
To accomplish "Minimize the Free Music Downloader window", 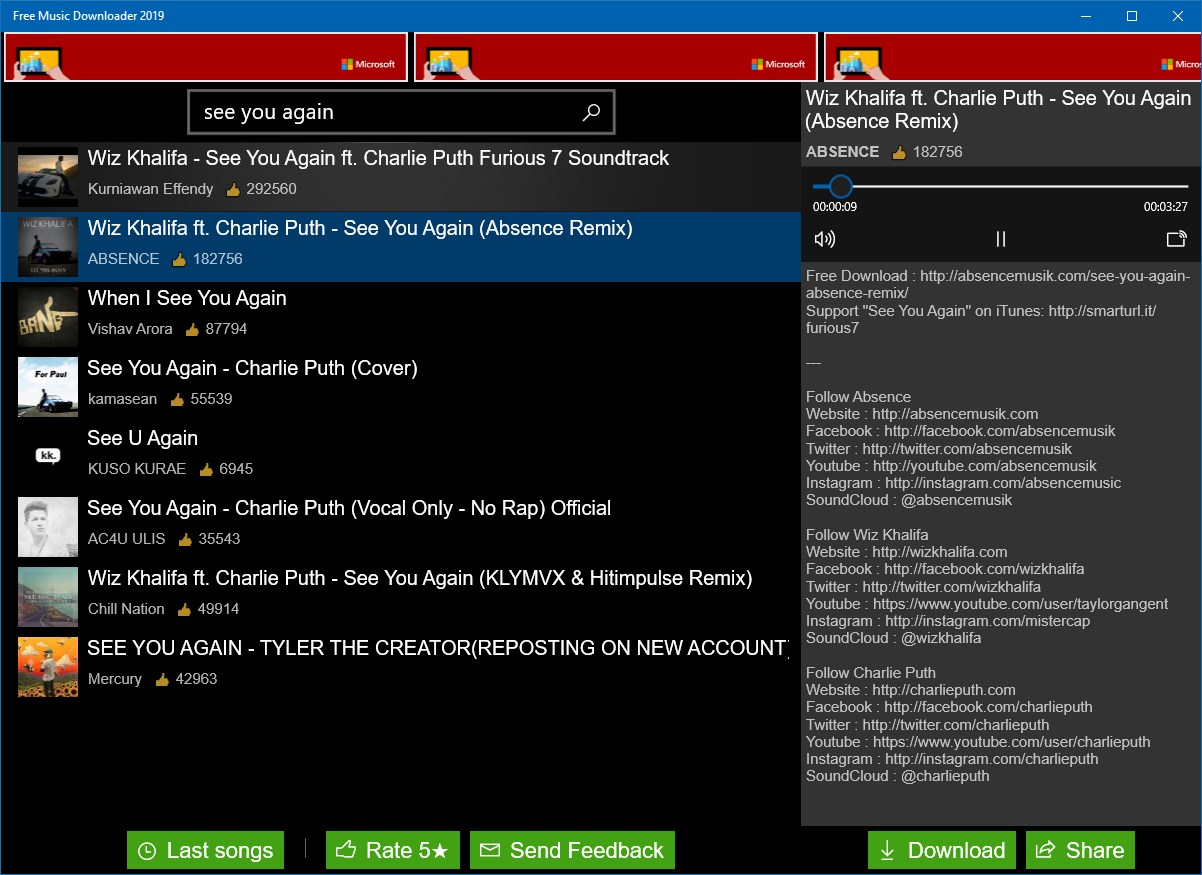I will coord(1087,16).
